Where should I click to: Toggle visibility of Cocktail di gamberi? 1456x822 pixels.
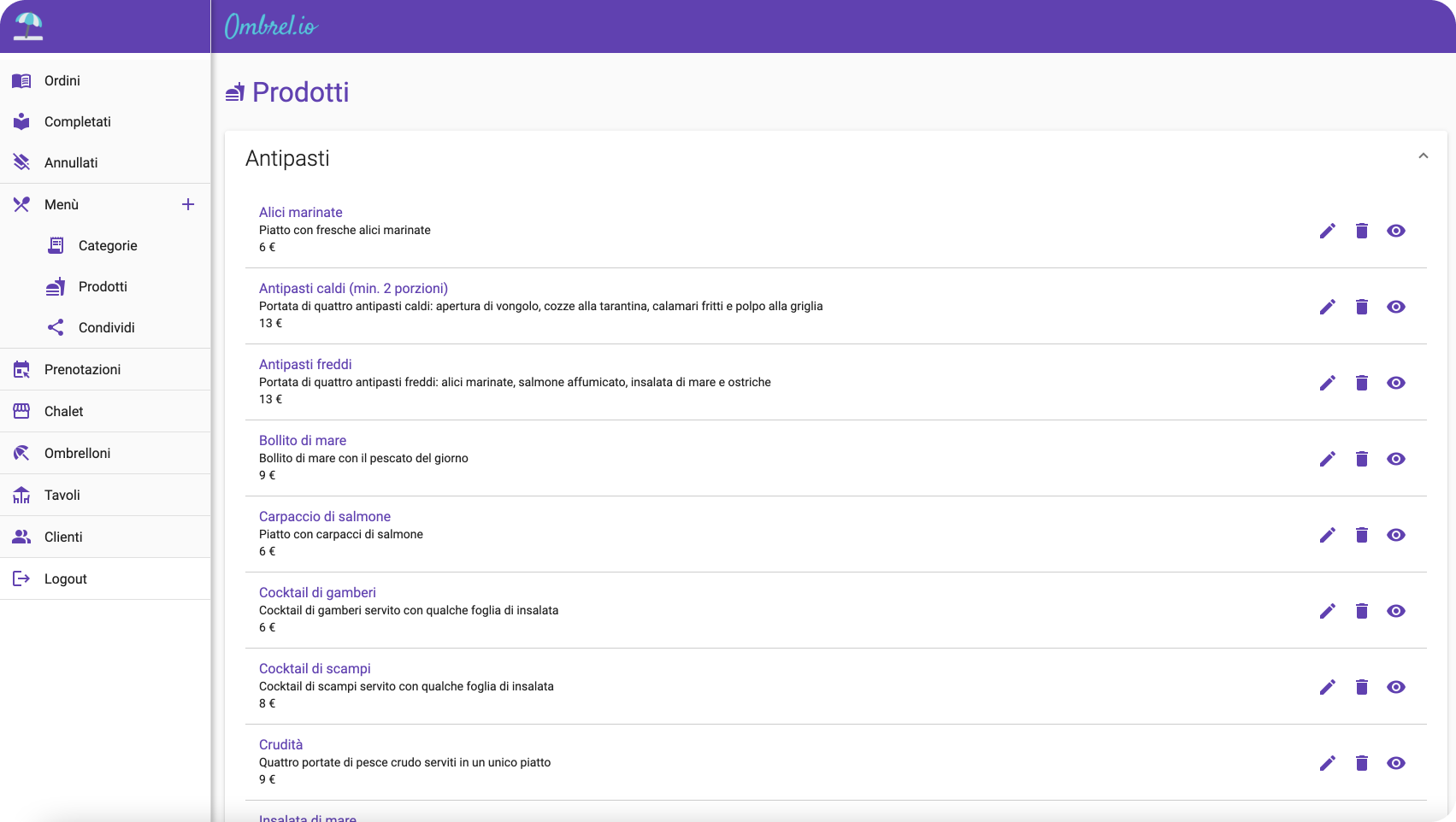coord(1396,611)
